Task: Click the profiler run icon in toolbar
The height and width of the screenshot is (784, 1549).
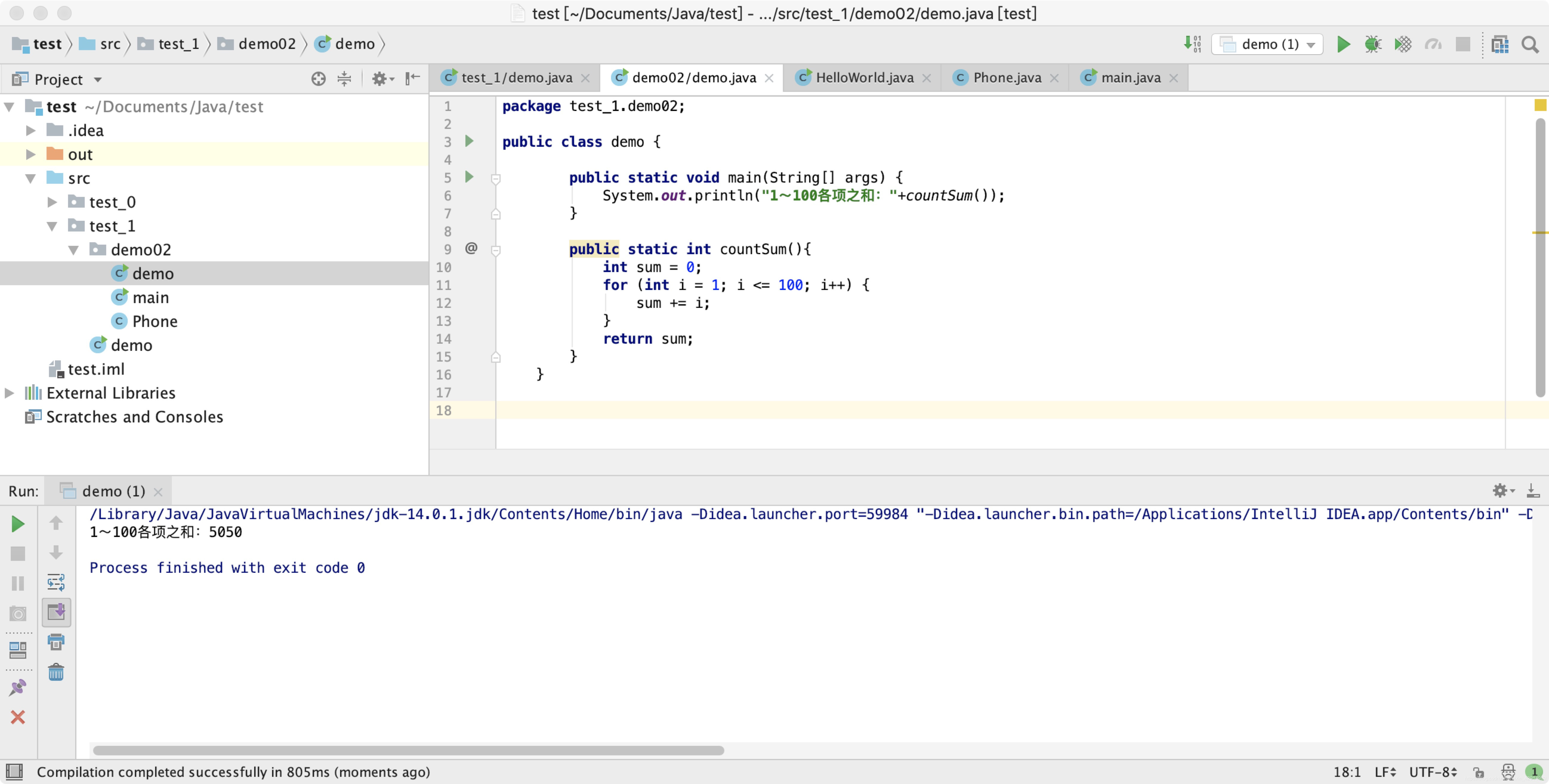Action: click(1433, 44)
